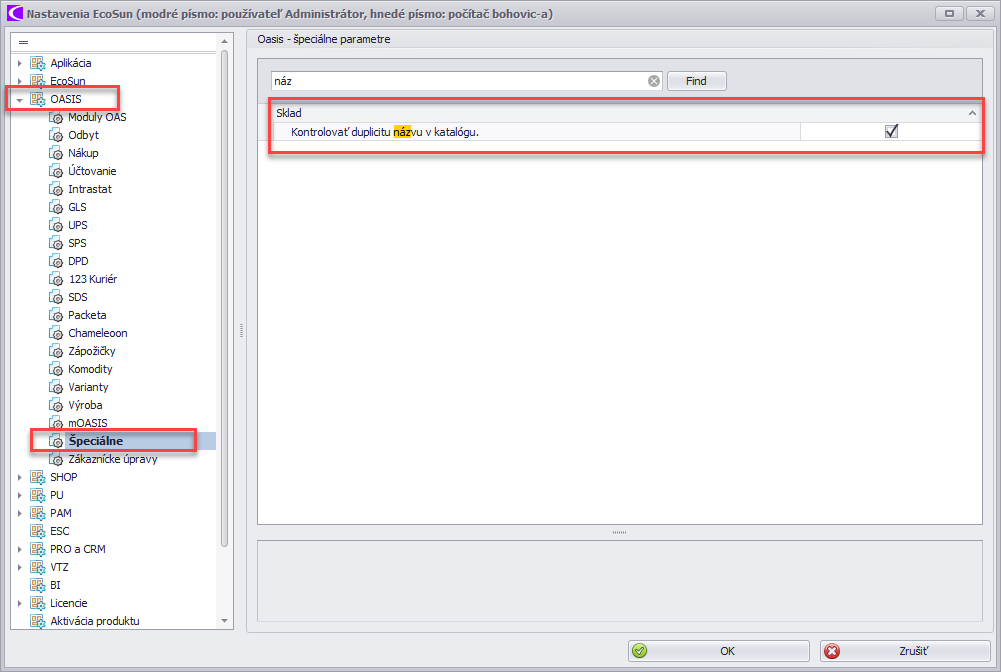The image size is (1001, 672).
Task: Click the clear search X icon
Action: (x=654, y=81)
